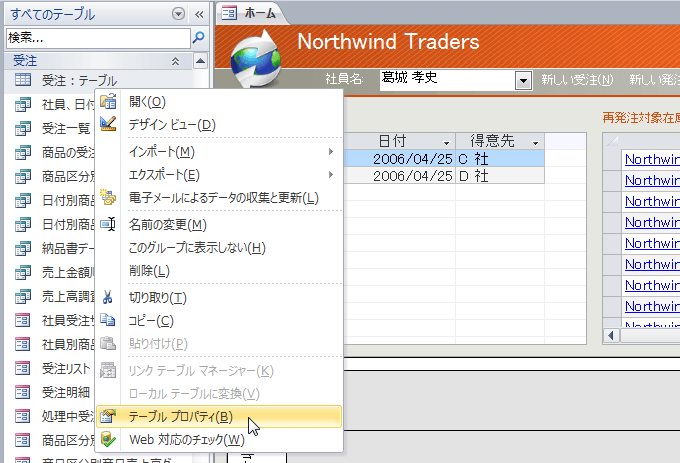This screenshot has width=680, height=463.
Task: Click the C 社 customer cell
Action: (x=500, y=159)
